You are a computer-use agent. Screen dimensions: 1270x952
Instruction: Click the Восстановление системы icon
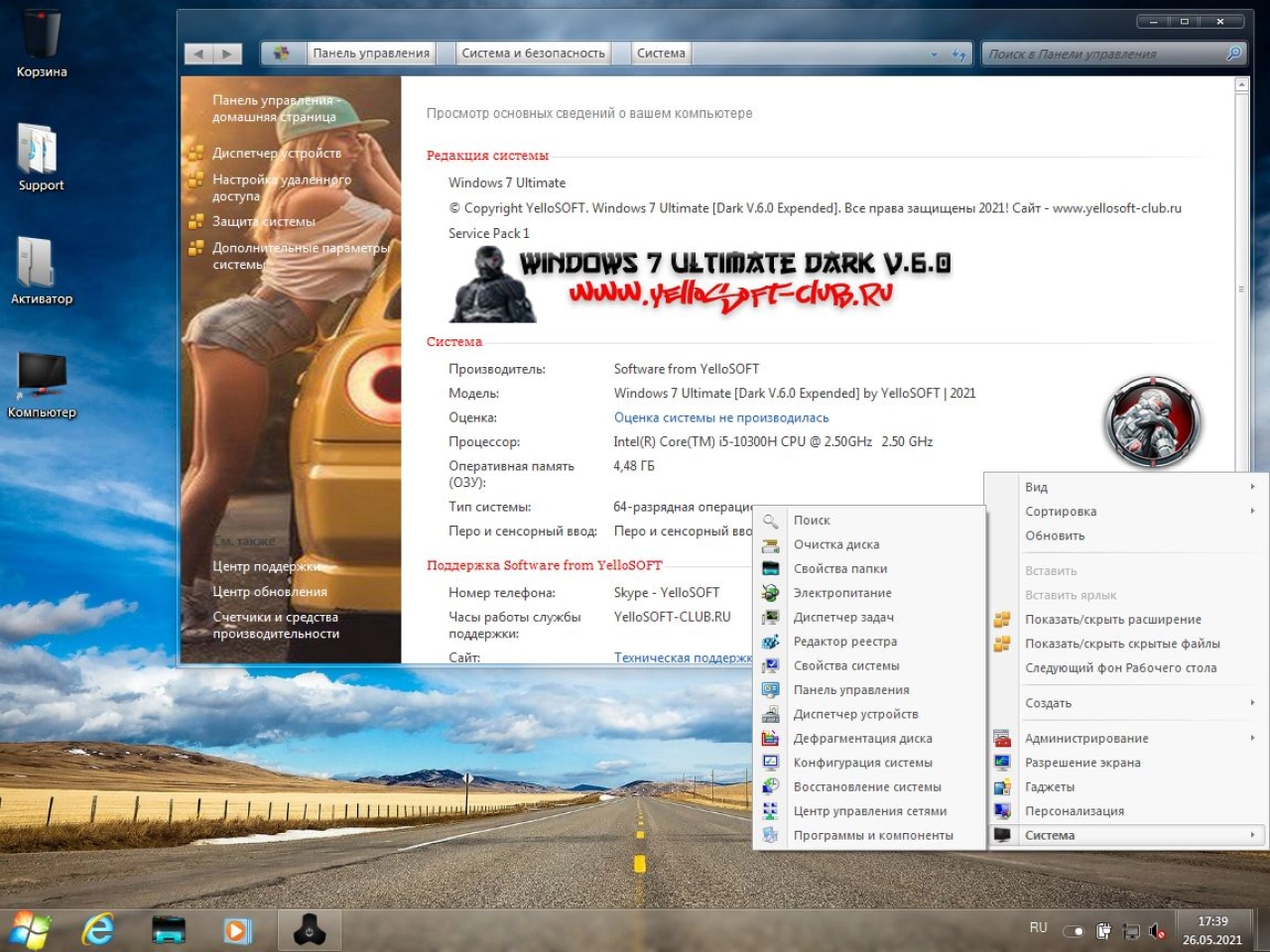771,787
